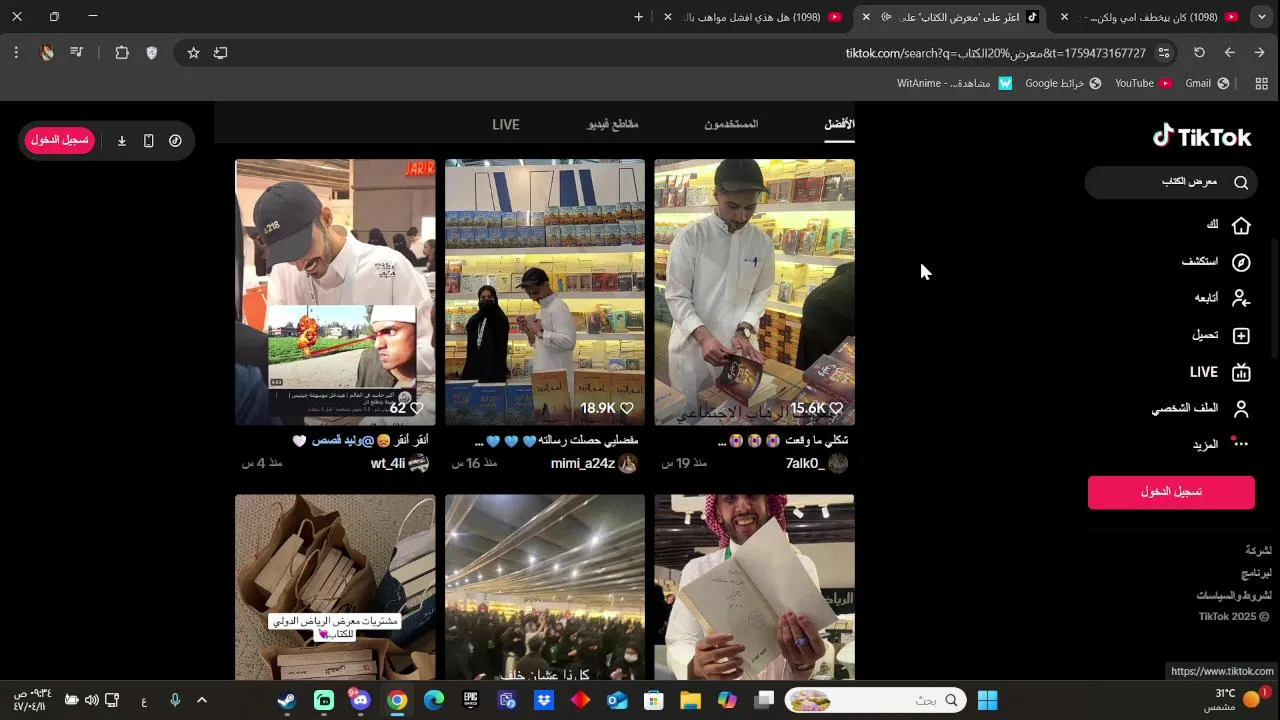Image resolution: width=1280 pixels, height=720 pixels.
Task: Open the مشتريات معرض الرياض thumbnail
Action: 335,587
